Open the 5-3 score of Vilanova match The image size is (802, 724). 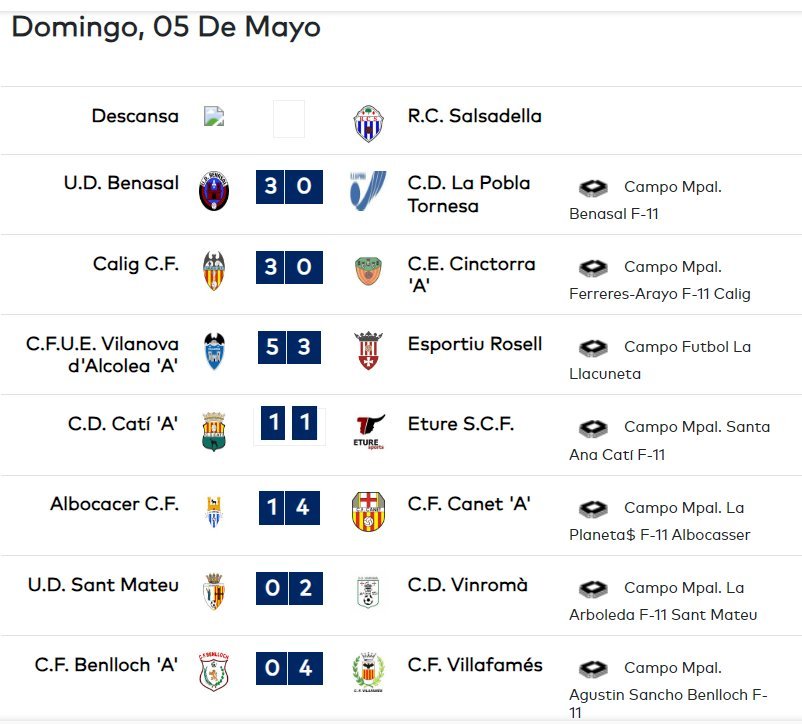[289, 347]
